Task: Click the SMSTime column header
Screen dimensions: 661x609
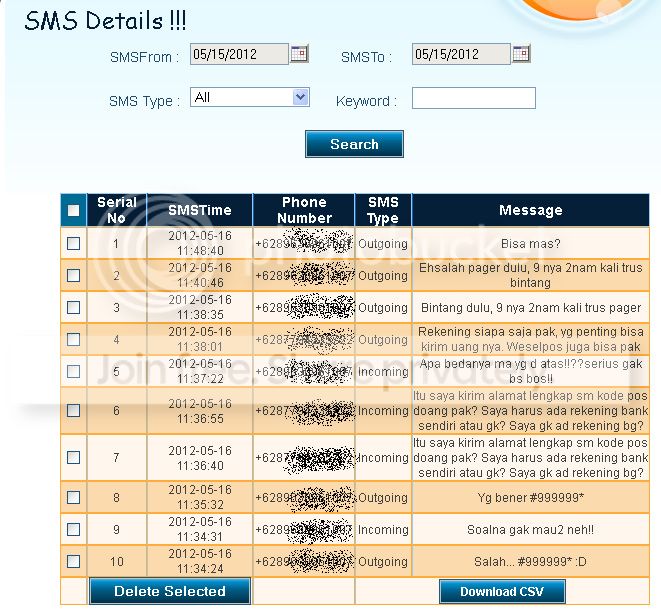Action: [x=200, y=210]
